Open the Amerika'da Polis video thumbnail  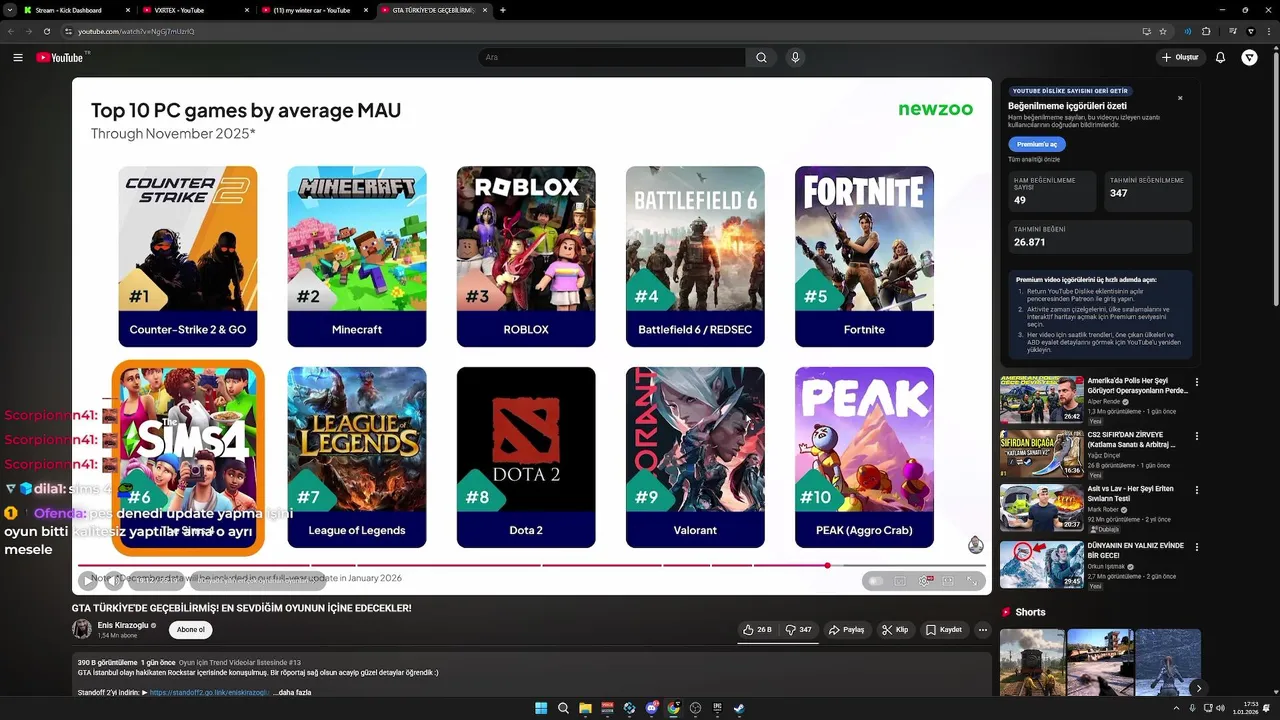pos(1042,399)
